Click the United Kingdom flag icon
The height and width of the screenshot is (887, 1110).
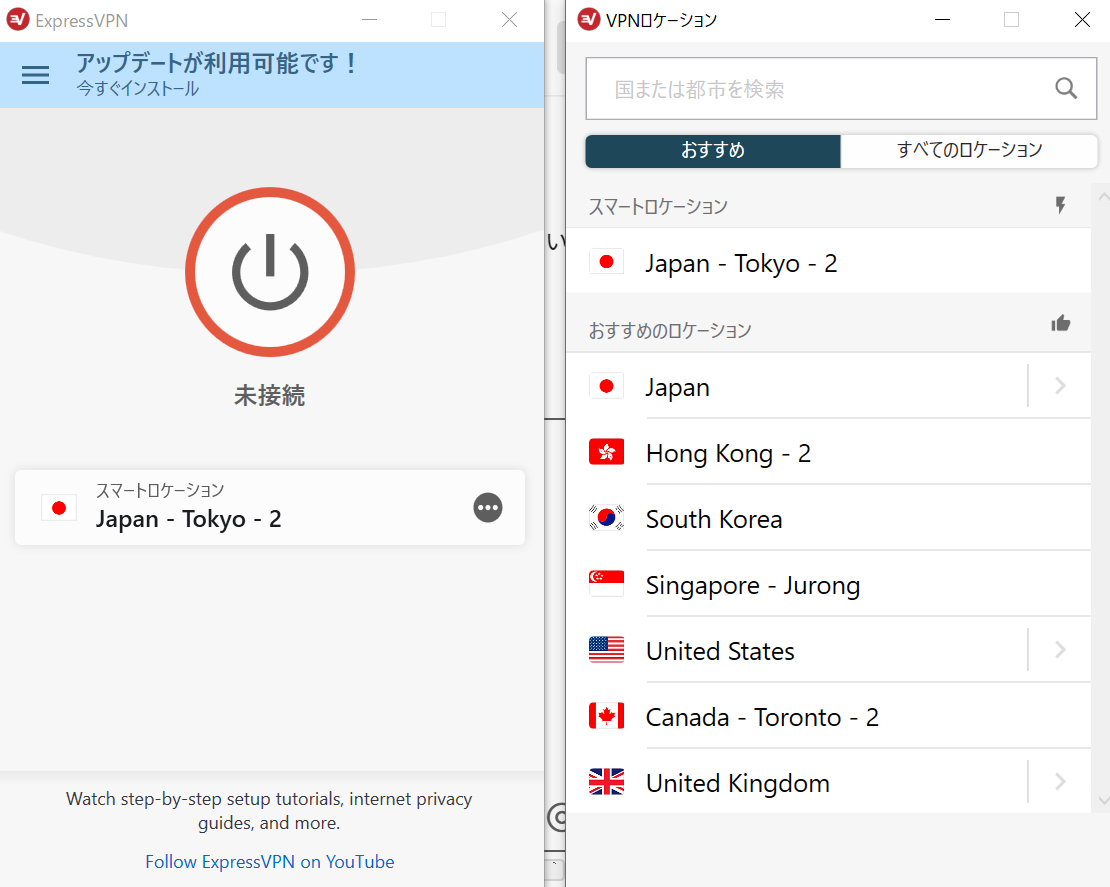coord(607,782)
